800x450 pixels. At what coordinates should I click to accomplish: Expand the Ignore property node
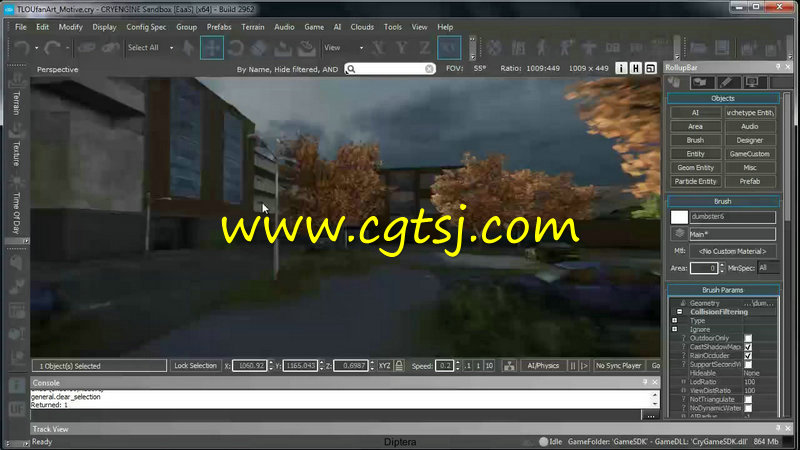674,330
